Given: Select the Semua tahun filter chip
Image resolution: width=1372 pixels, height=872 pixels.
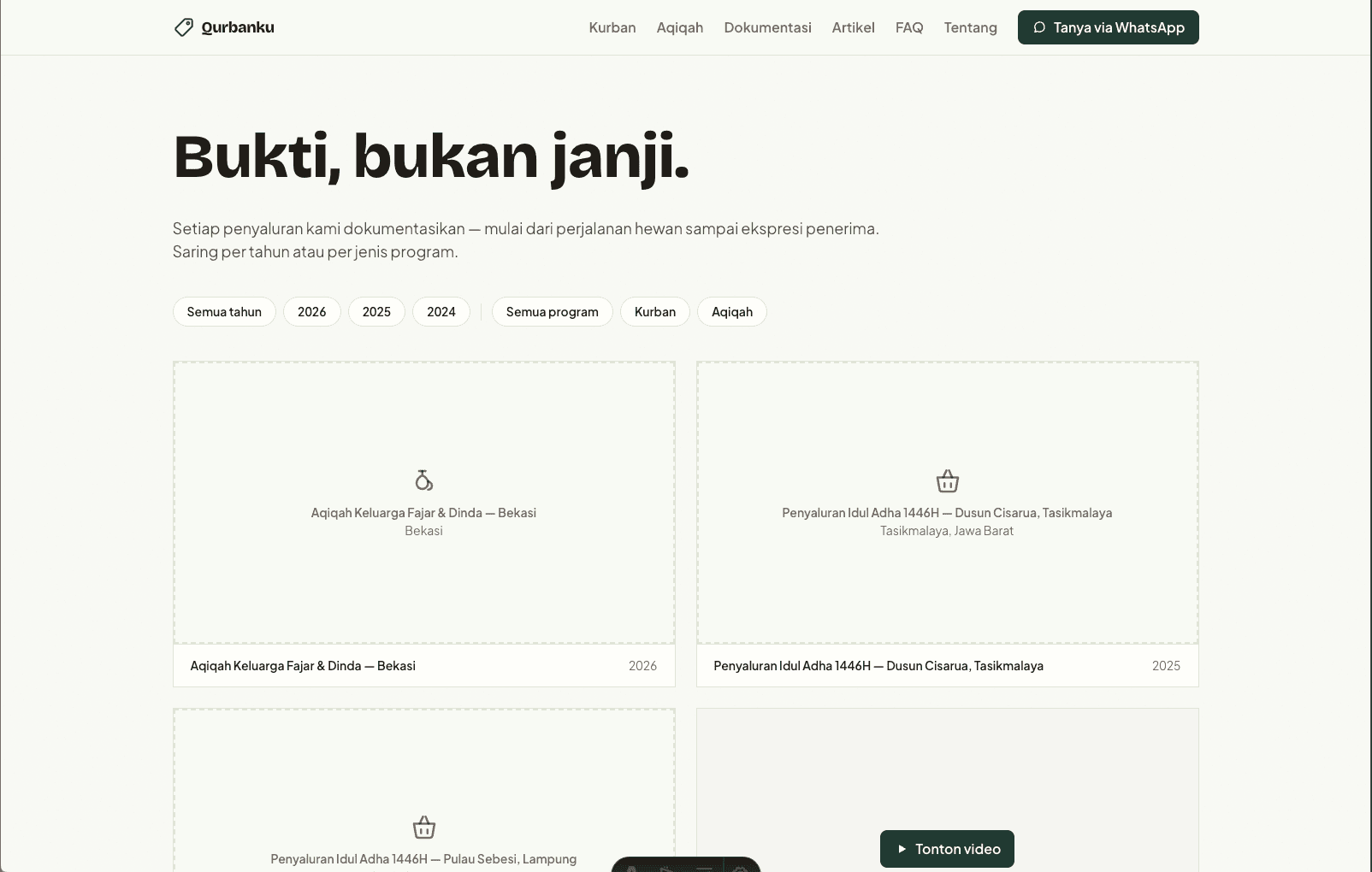Looking at the screenshot, I should click(224, 312).
